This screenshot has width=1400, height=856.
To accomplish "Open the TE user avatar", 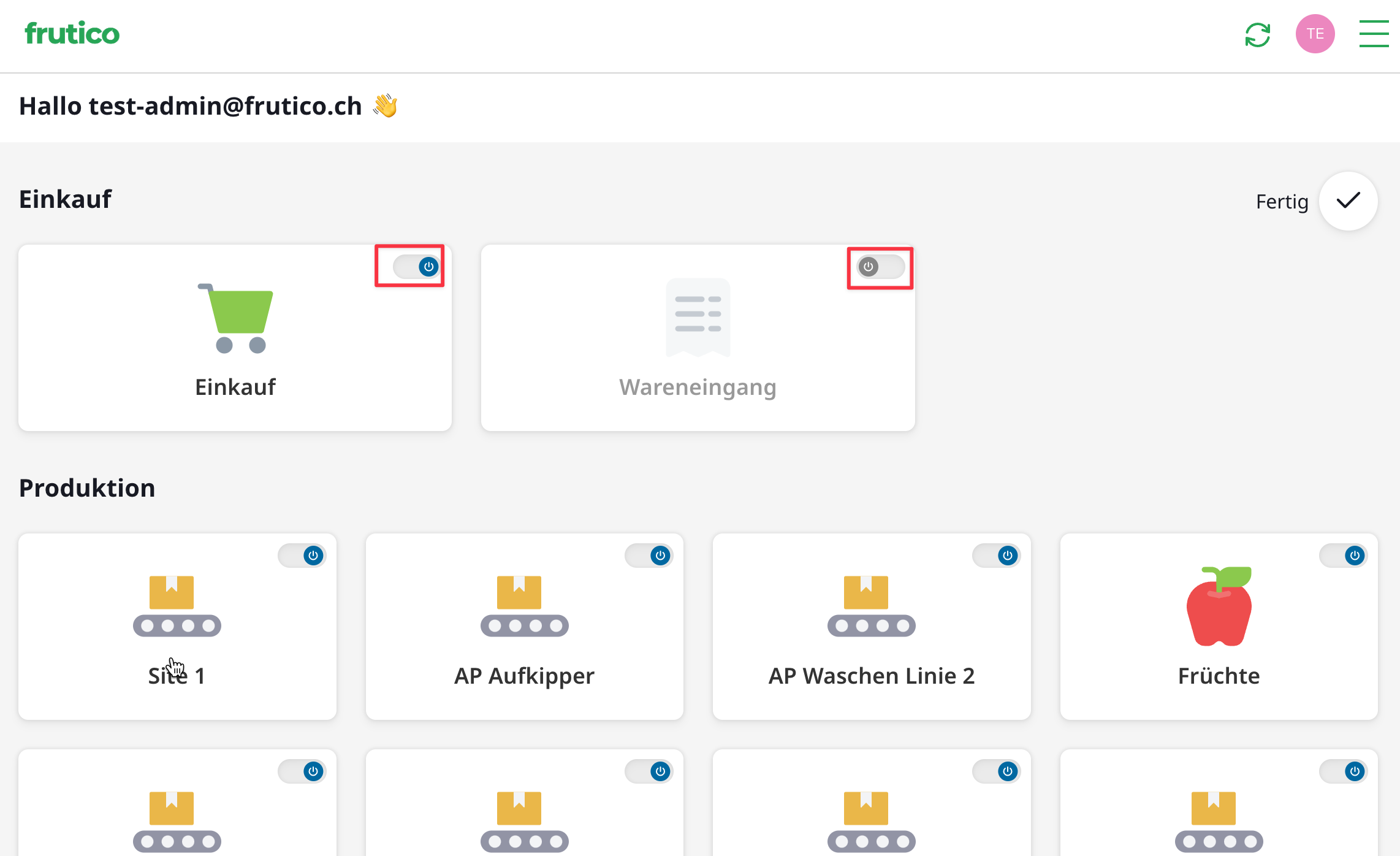I will pyautogui.click(x=1315, y=34).
